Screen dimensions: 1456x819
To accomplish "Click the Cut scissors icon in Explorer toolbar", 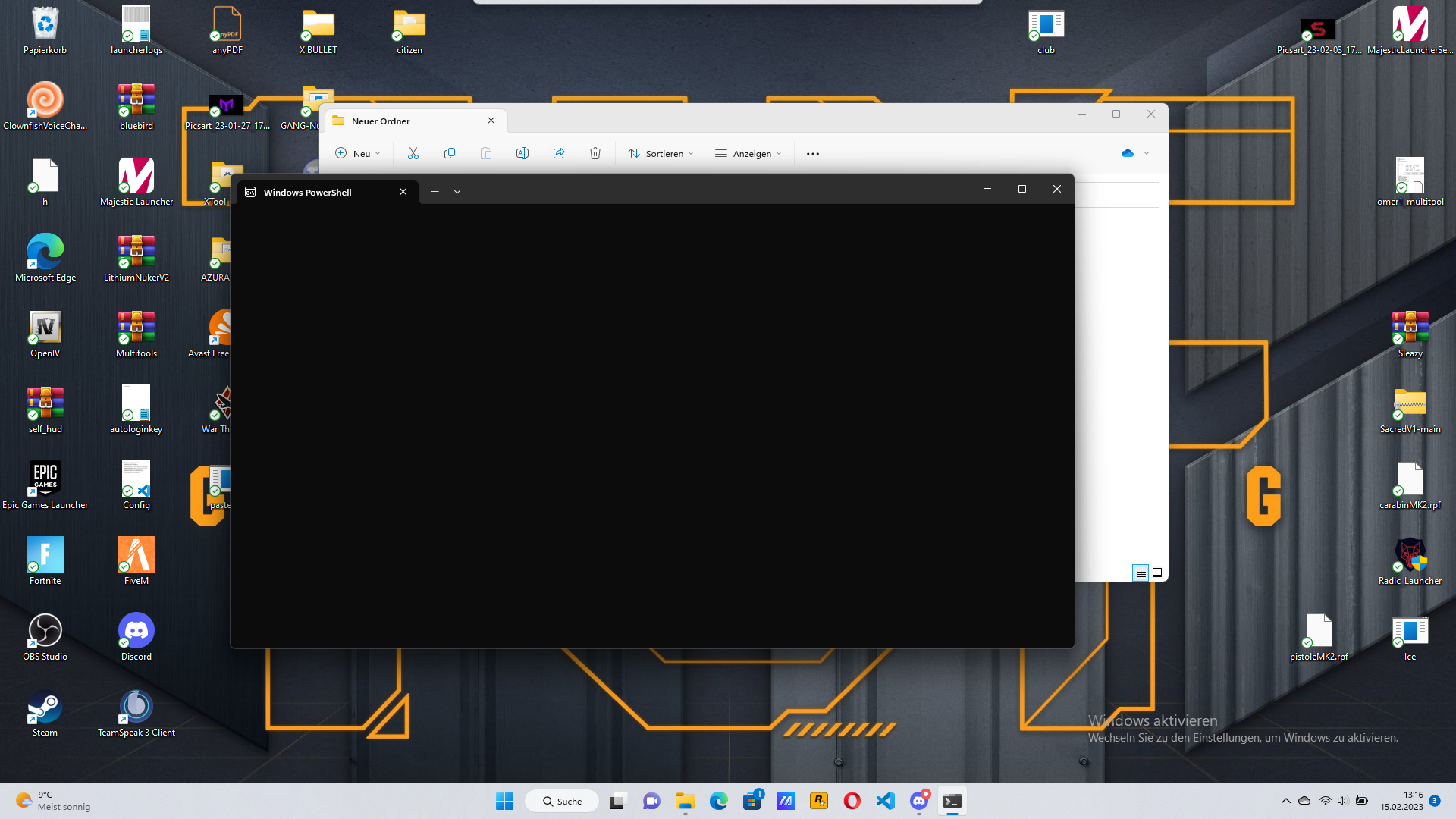I will coord(413,153).
